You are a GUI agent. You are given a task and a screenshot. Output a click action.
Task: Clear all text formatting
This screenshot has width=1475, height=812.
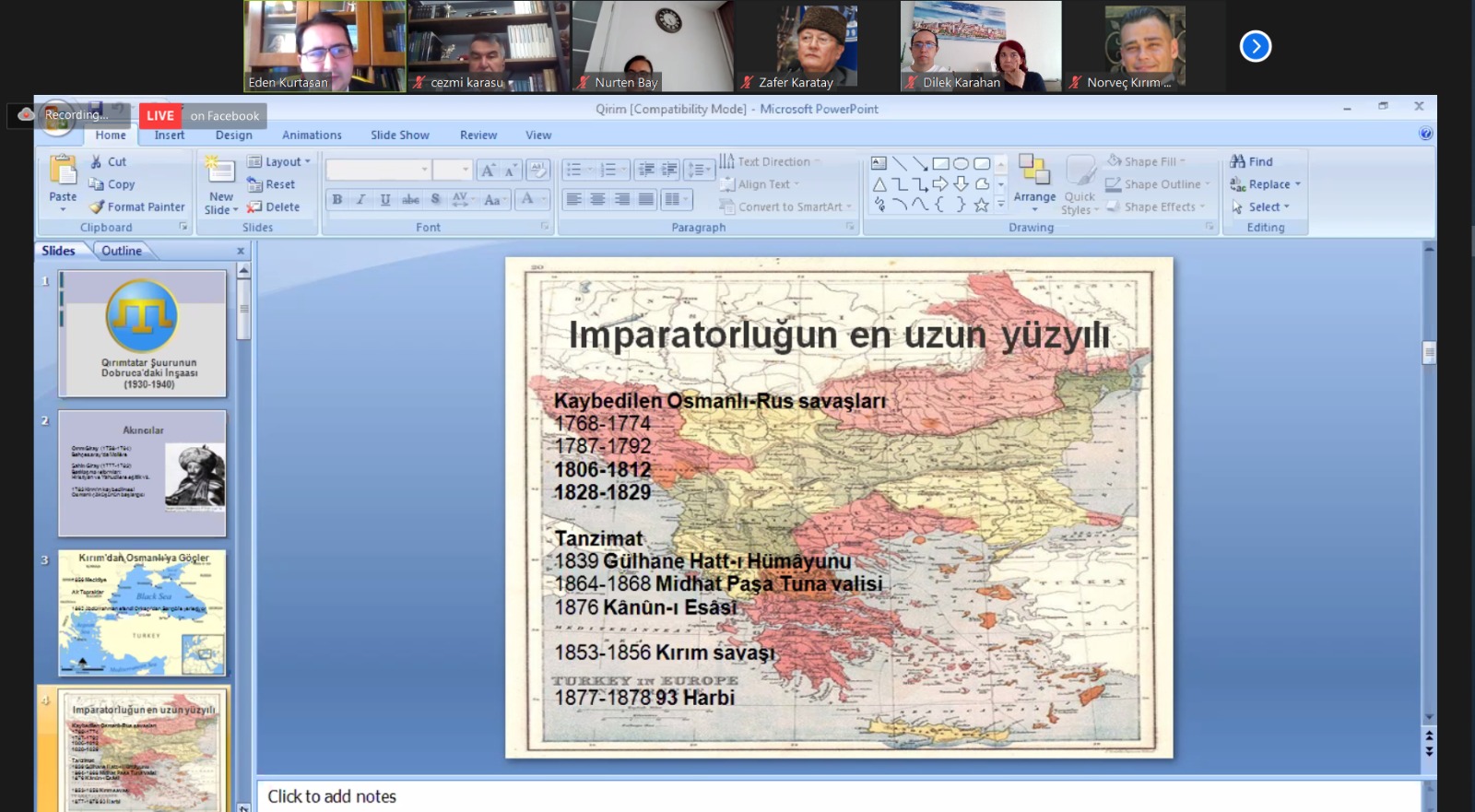coord(539,171)
